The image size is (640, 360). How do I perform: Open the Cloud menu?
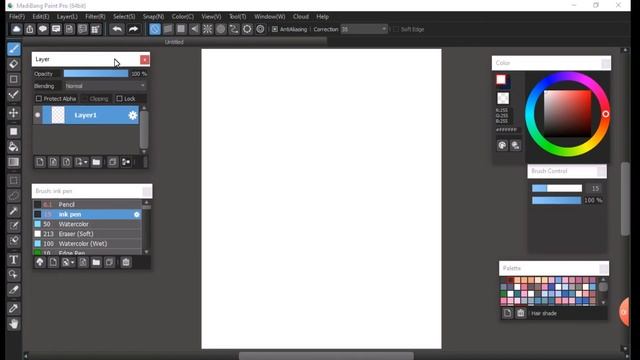(300, 16)
